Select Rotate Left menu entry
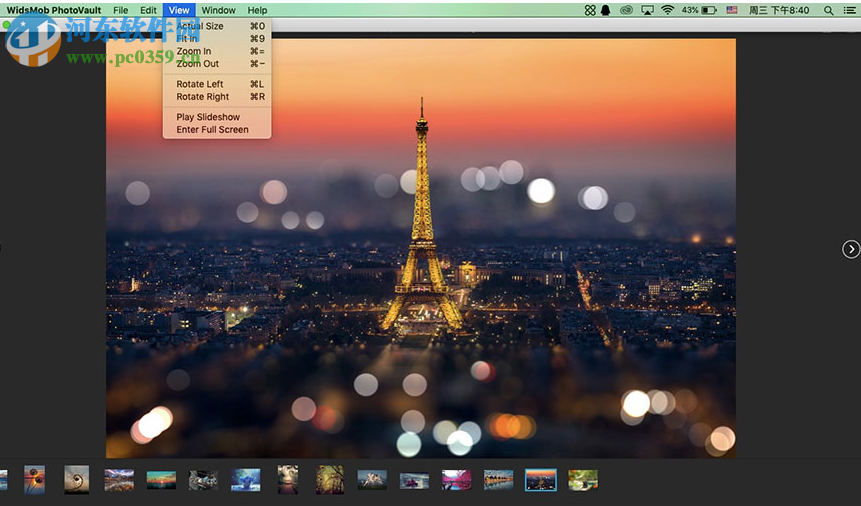Viewport: 861px width, 506px height. pyautogui.click(x=217, y=84)
